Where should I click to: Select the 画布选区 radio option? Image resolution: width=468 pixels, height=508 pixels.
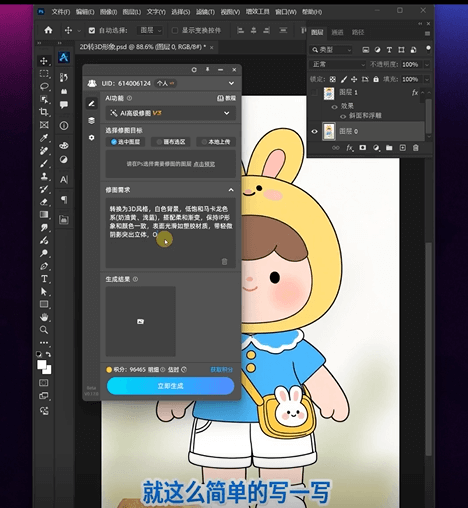point(171,142)
